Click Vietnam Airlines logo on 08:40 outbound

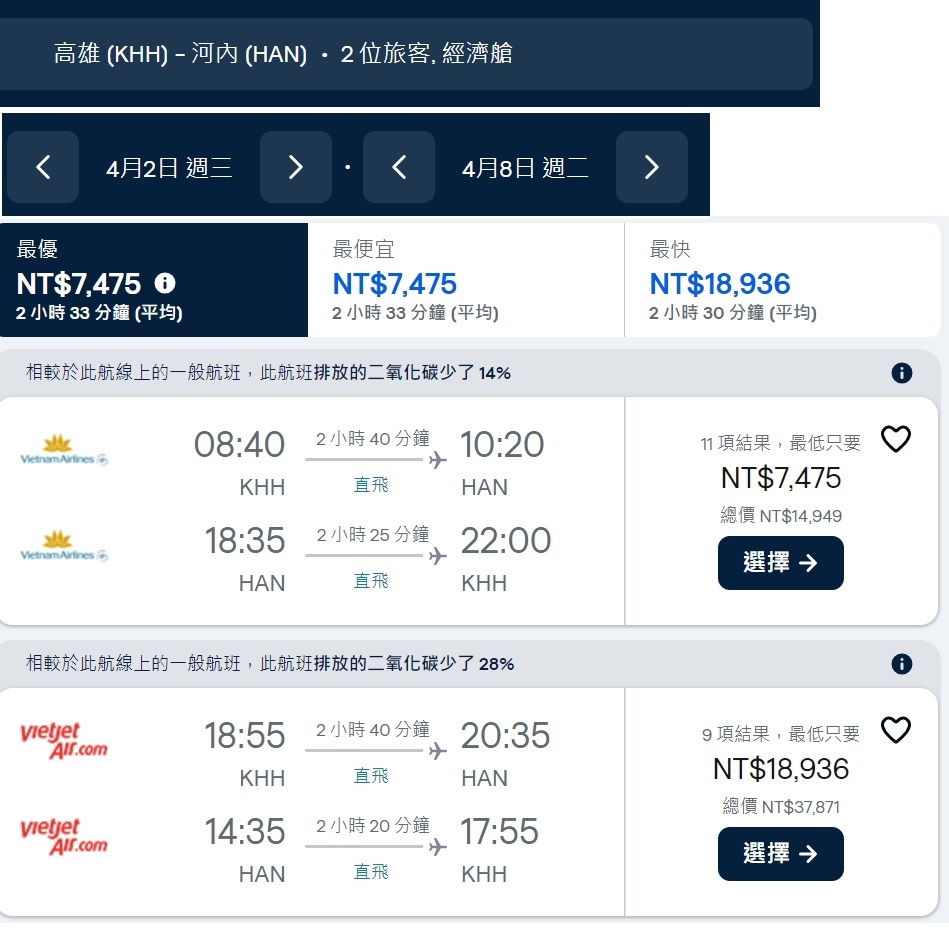(64, 451)
